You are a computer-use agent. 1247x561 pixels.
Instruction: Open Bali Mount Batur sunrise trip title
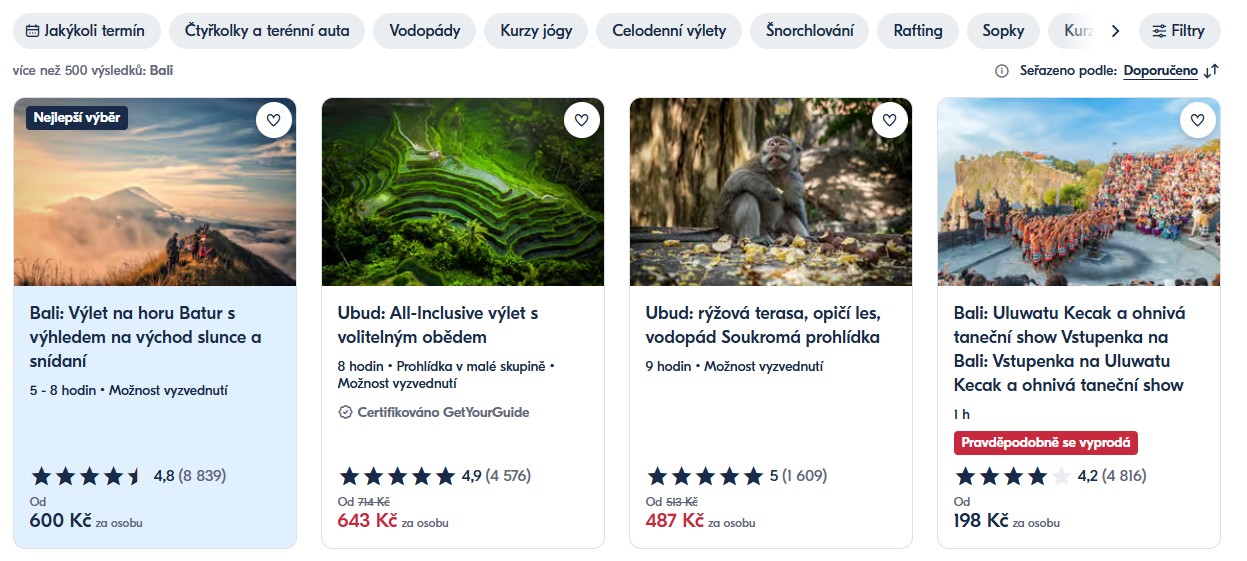146,337
